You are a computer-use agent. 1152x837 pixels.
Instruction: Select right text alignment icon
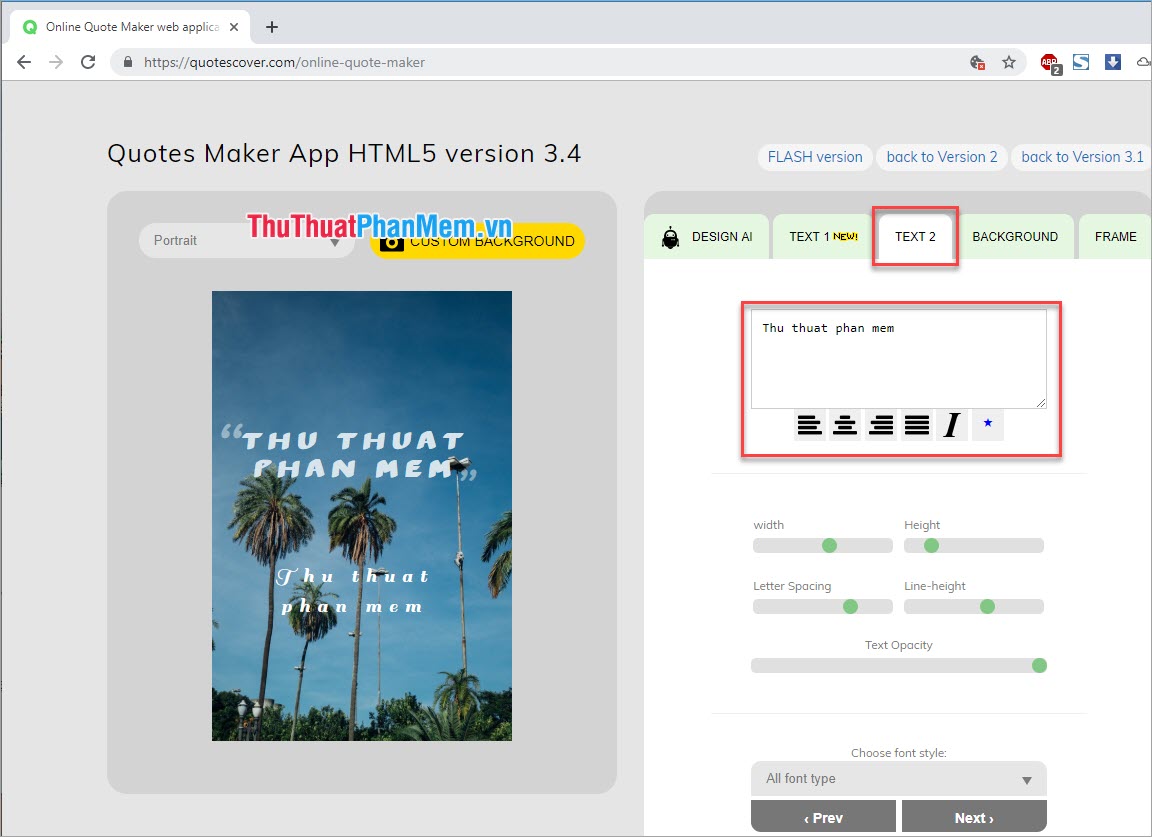[881, 424]
